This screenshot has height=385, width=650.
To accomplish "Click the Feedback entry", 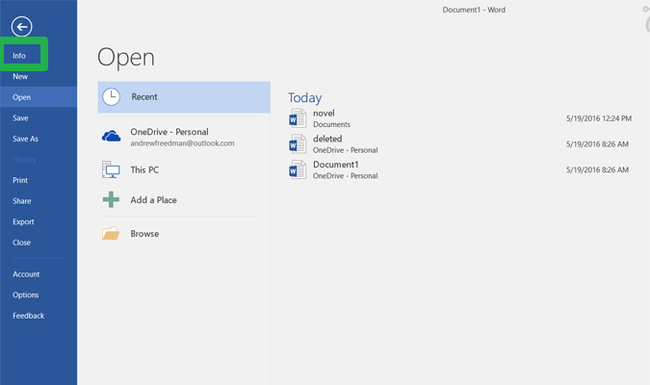I will pyautogui.click(x=28, y=315).
